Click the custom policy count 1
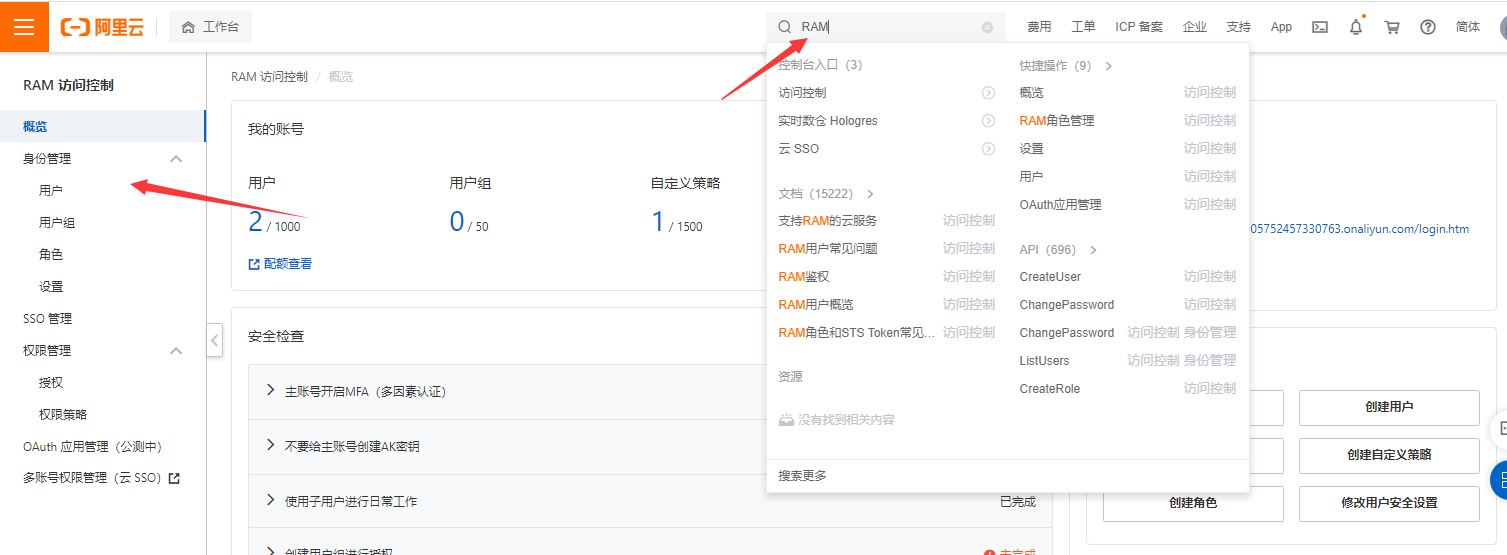The width and height of the screenshot is (1507, 555). click(x=658, y=221)
